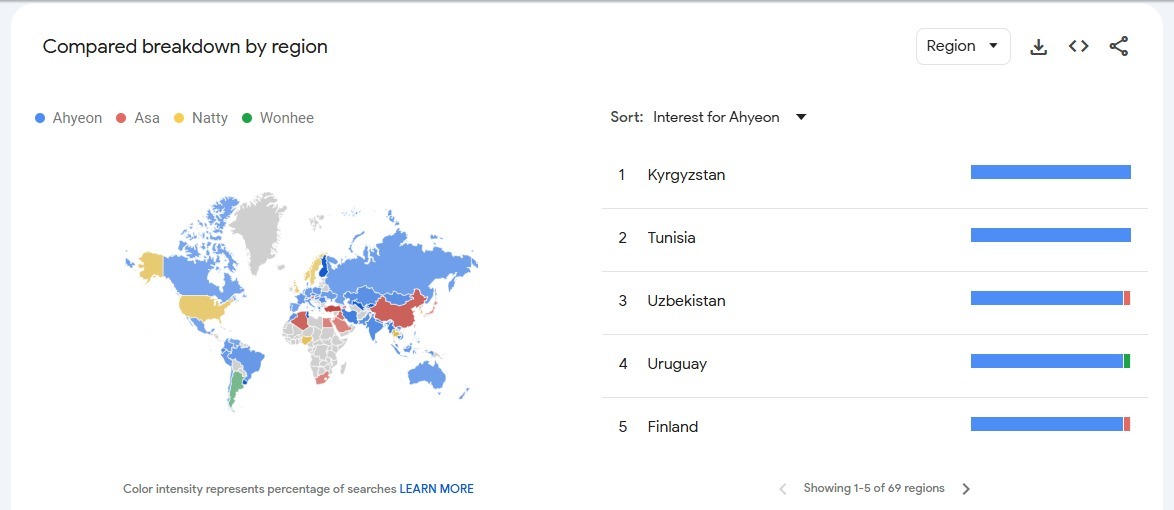
Task: Click the previous page arrow
Action: coord(783,489)
